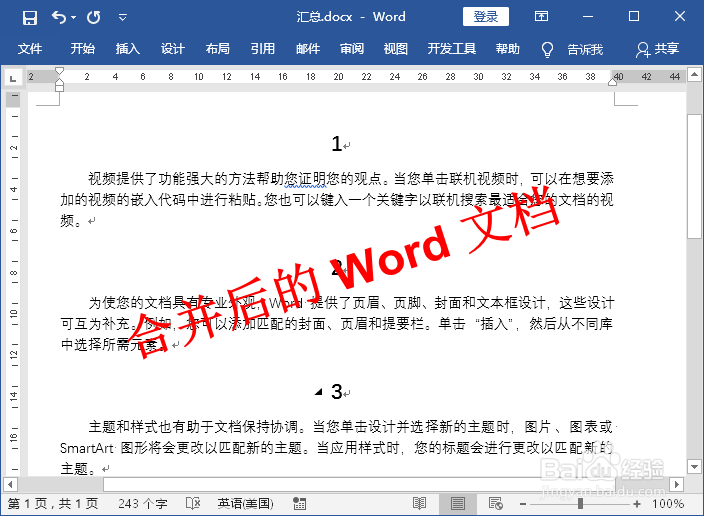Open the 文件 menu tab
Viewport: 704px width, 516px height.
[30, 49]
